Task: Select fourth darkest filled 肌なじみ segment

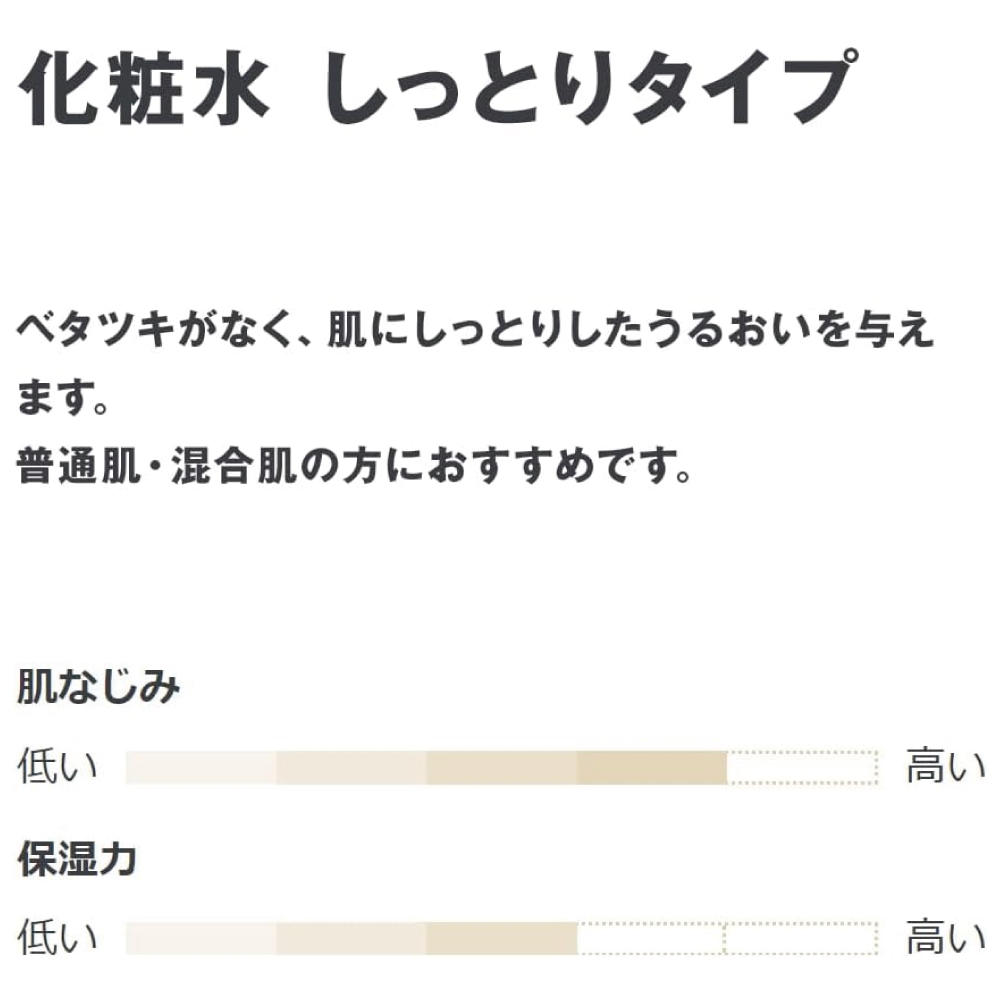Action: (x=651, y=768)
